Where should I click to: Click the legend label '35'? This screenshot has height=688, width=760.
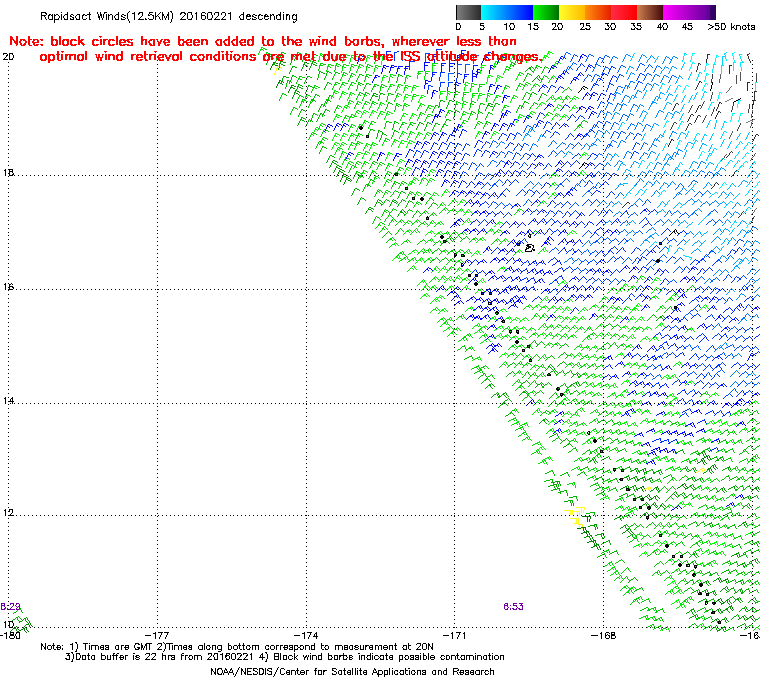[x=636, y=27]
